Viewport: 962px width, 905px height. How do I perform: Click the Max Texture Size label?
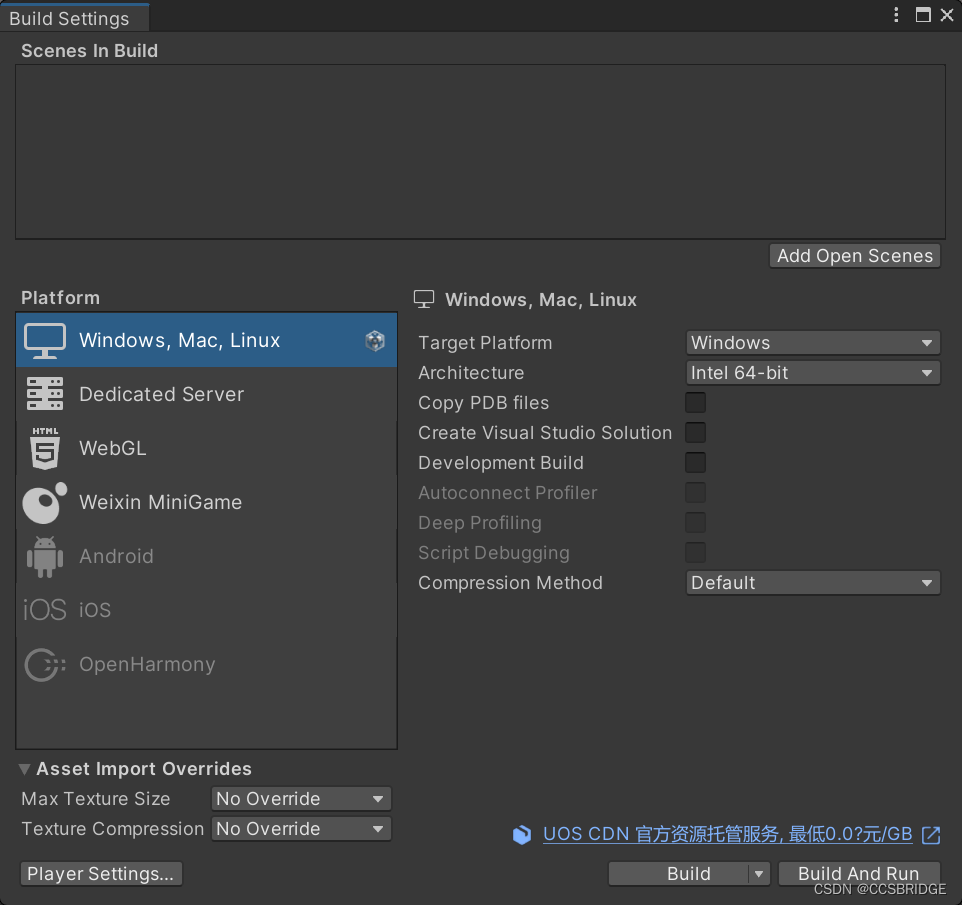(x=96, y=799)
